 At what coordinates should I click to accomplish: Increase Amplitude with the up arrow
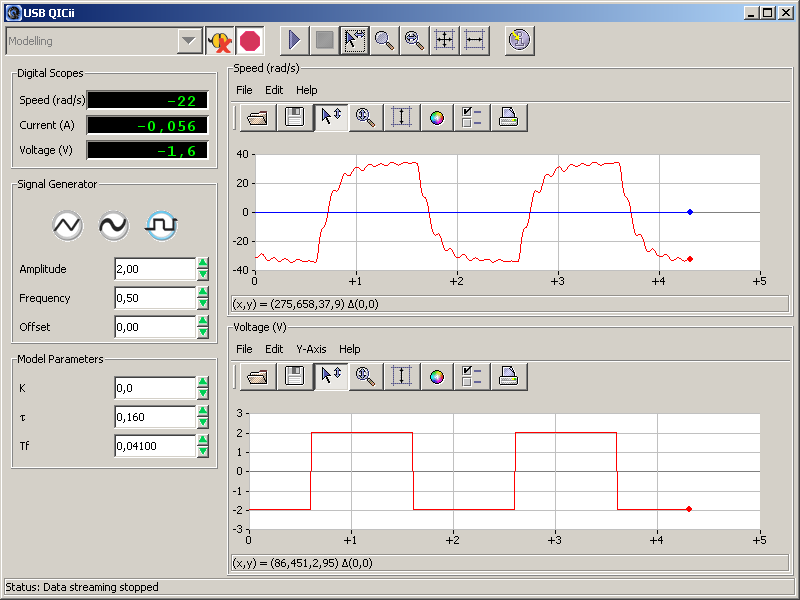[203, 263]
